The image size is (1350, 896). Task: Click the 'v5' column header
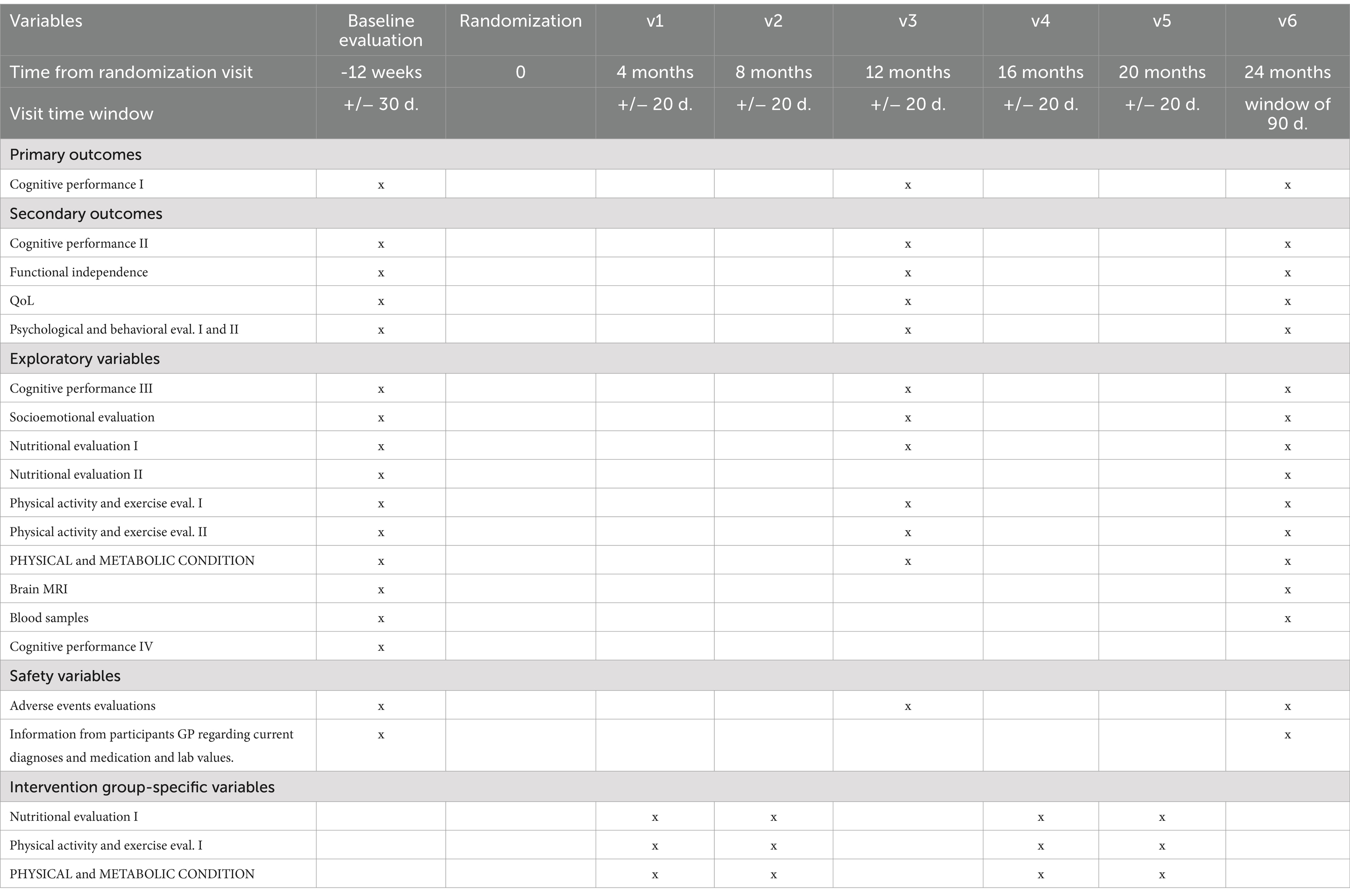click(x=1162, y=30)
